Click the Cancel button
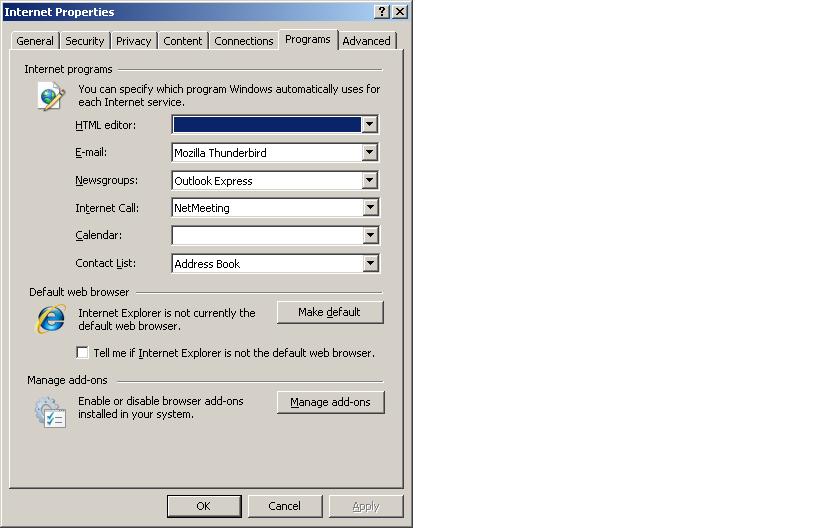This screenshot has height=528, width=840. pos(284,506)
